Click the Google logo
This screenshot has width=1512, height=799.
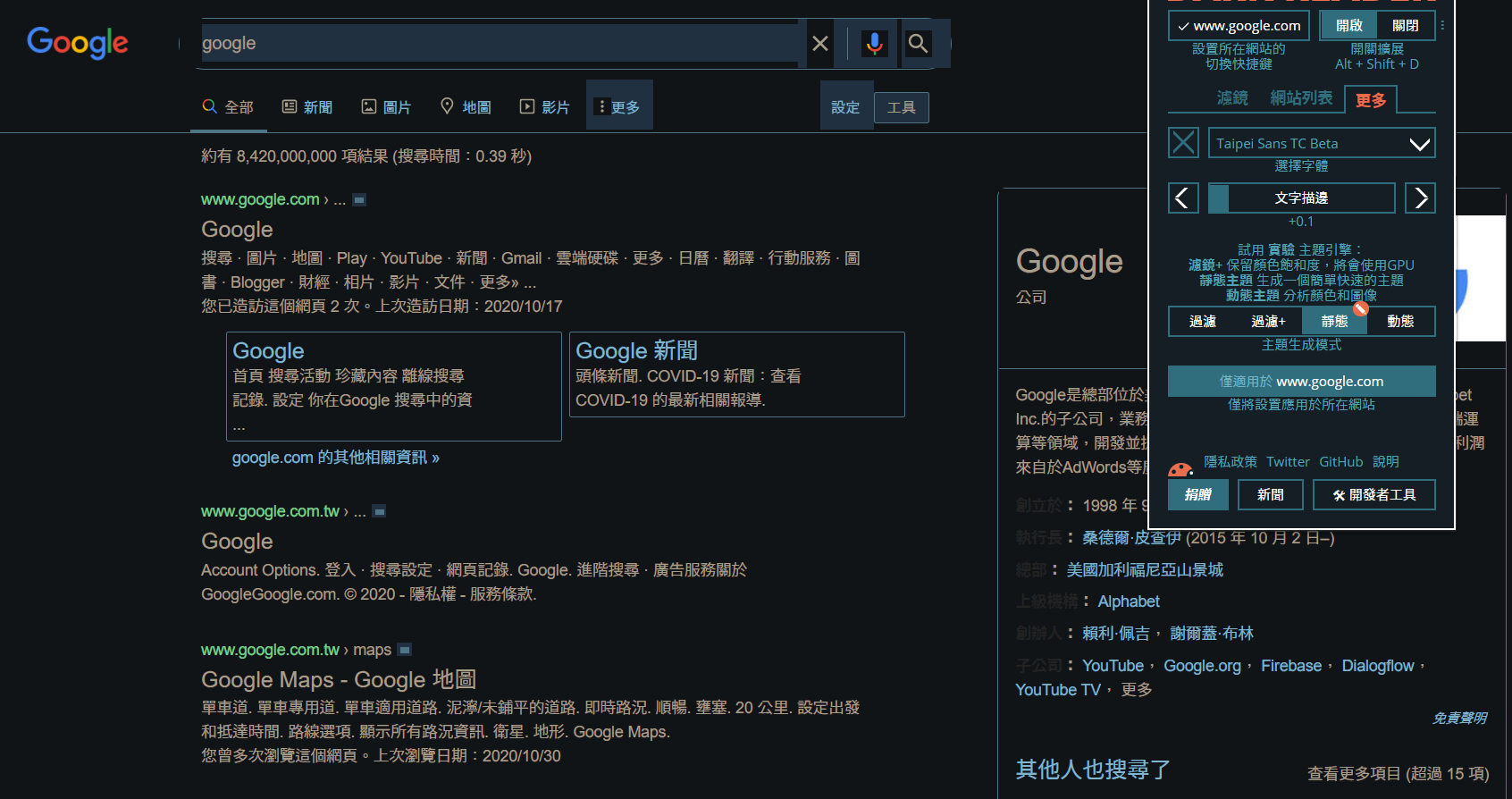78,43
